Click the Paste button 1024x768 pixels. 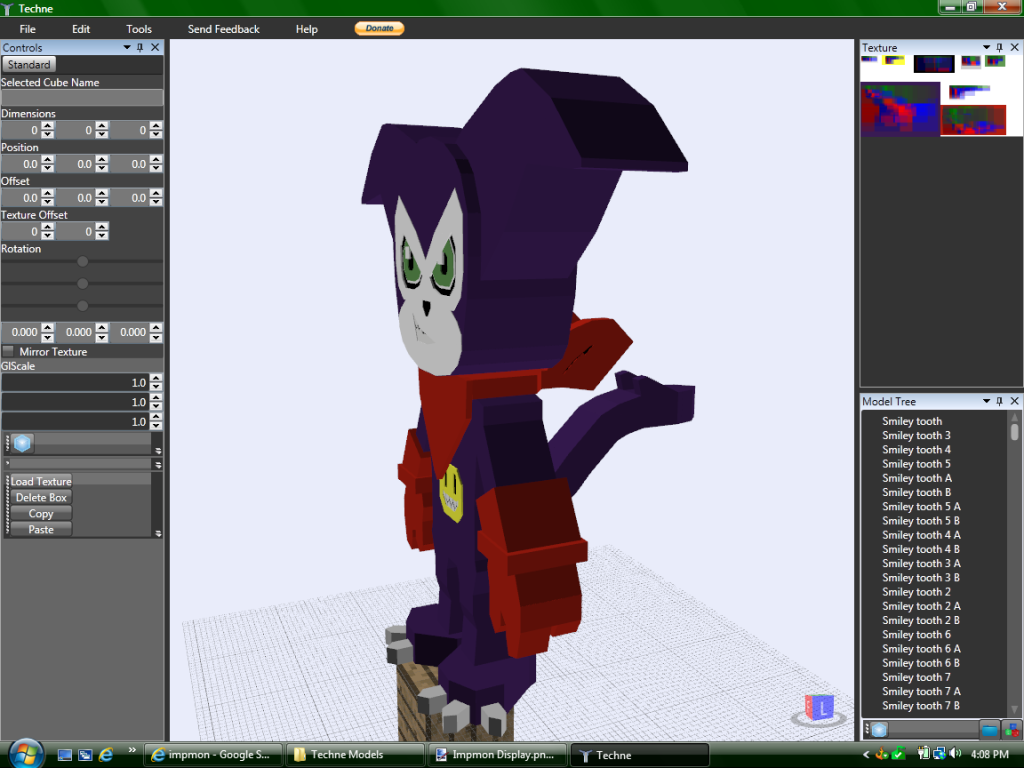point(41,529)
